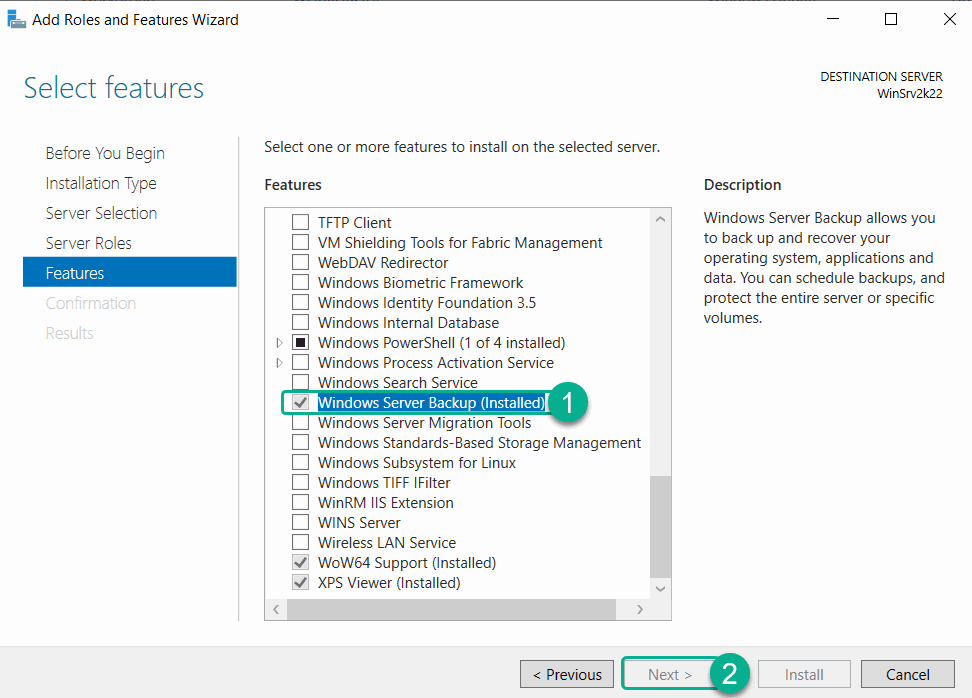Click the vertical scrollbar thumb of features list

[x=660, y=526]
